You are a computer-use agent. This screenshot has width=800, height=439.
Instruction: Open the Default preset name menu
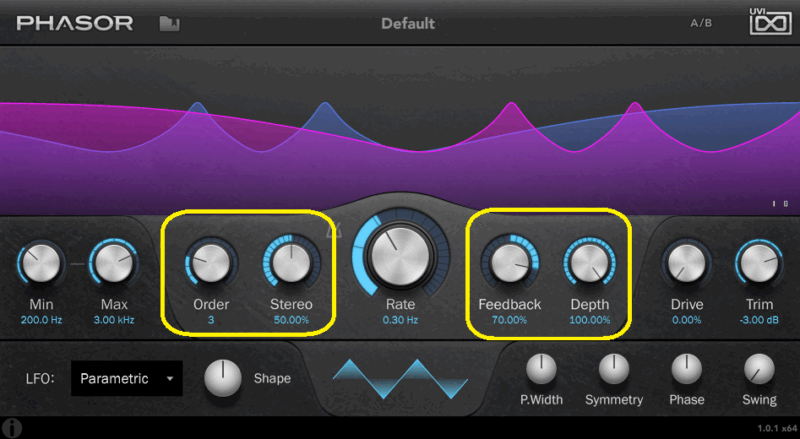point(408,23)
